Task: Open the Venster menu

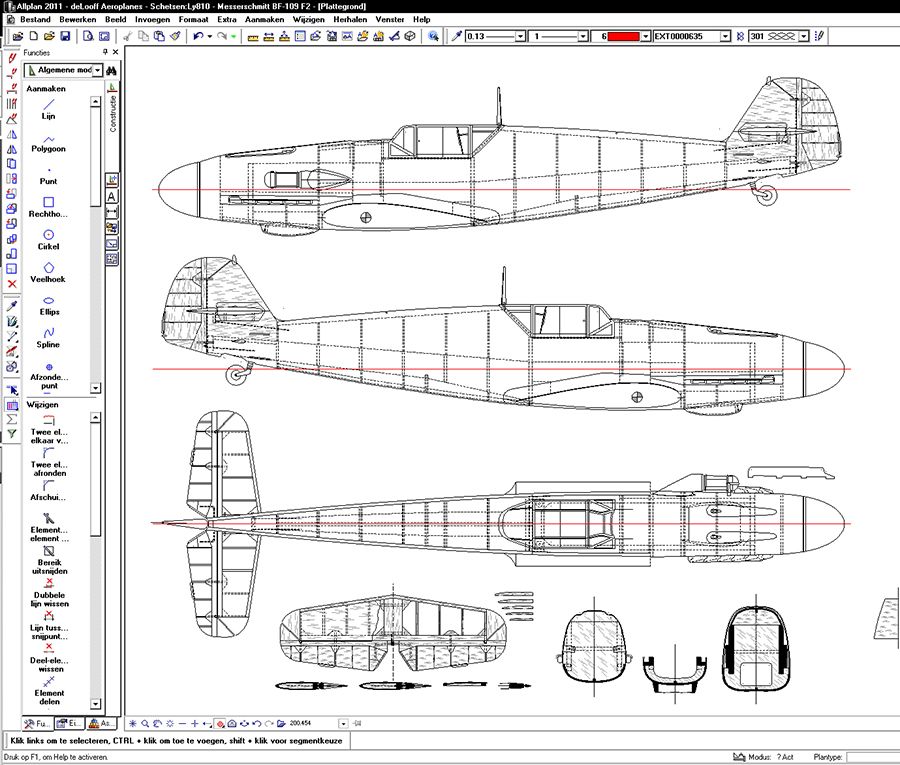Action: 390,20
